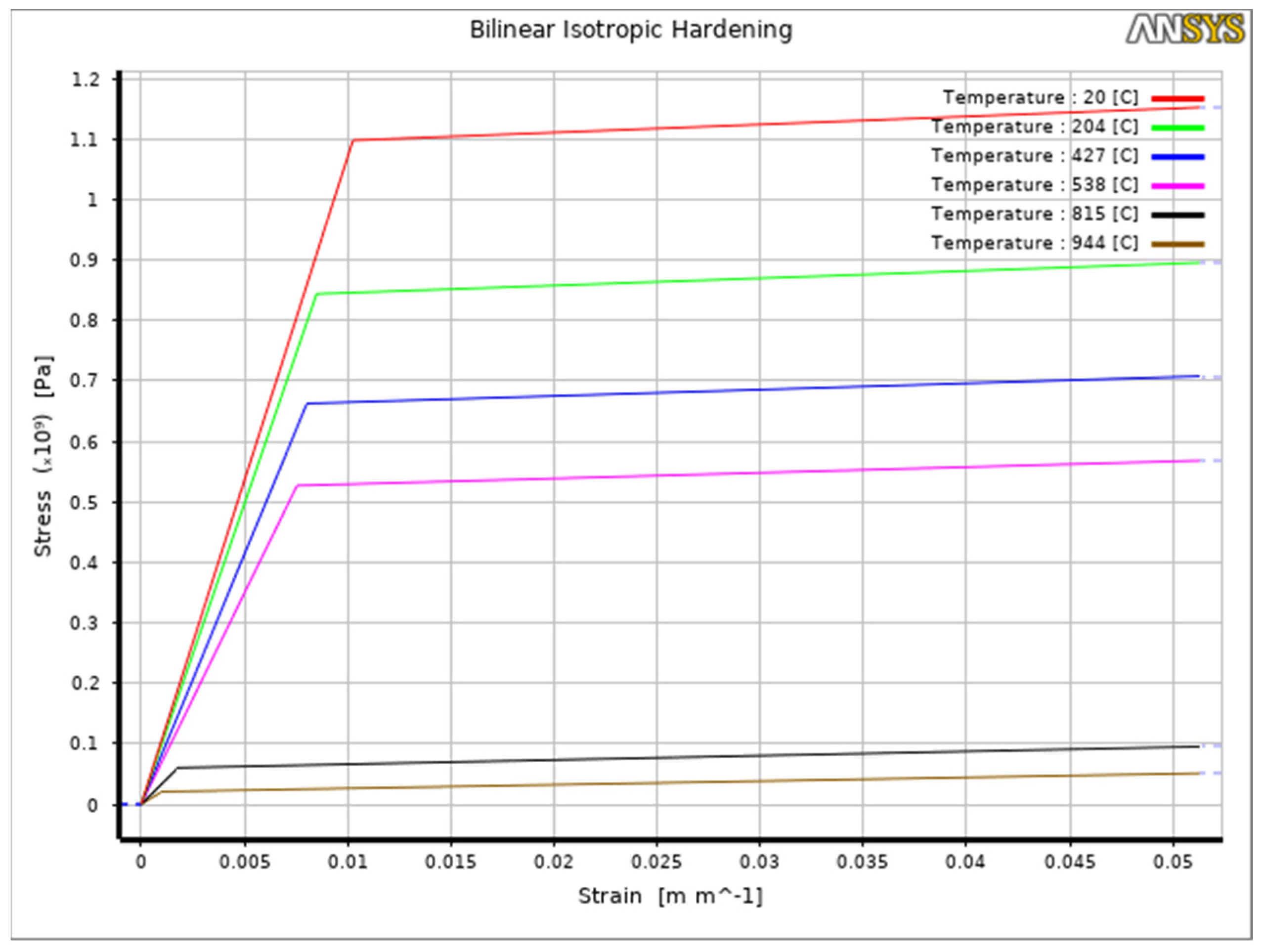Click the red 20 C legend swatch
Screen dimensions: 1265x952
pos(1178,98)
